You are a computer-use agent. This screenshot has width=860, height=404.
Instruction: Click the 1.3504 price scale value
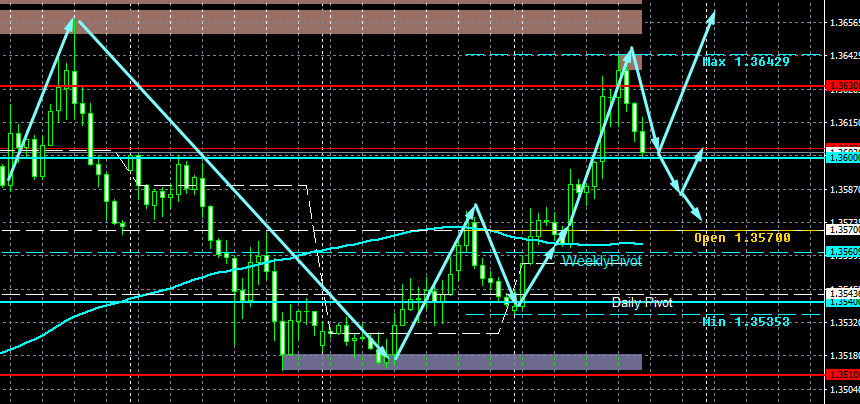[845, 390]
